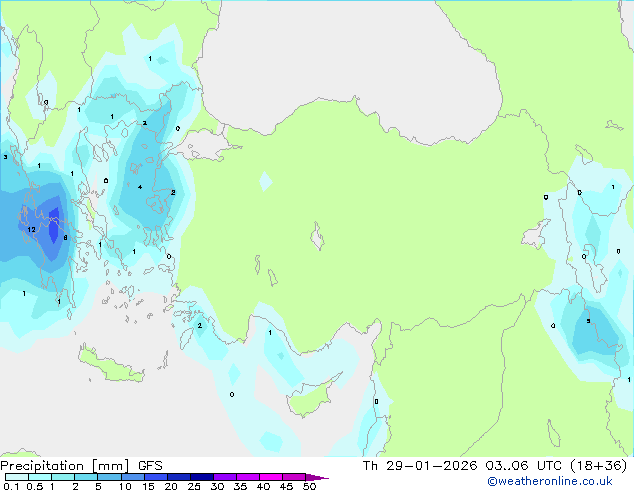Click the darkest blue precipitation patch over Greece
634x490 pixels.
point(54,226)
